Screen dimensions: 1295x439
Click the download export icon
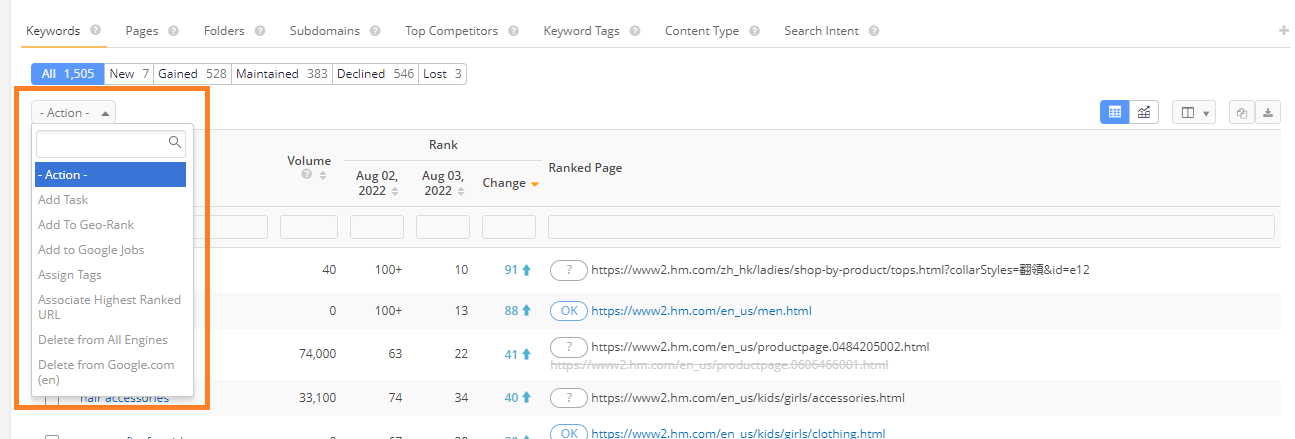click(x=1268, y=113)
